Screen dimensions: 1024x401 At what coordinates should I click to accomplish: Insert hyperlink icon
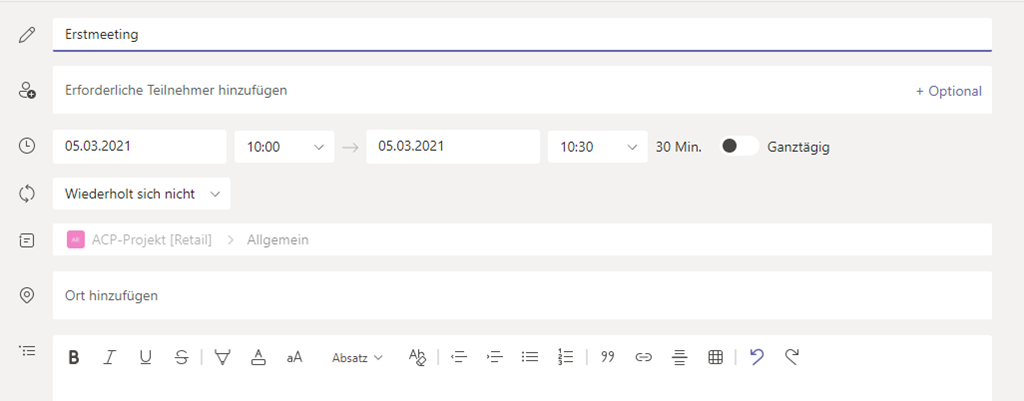point(644,357)
